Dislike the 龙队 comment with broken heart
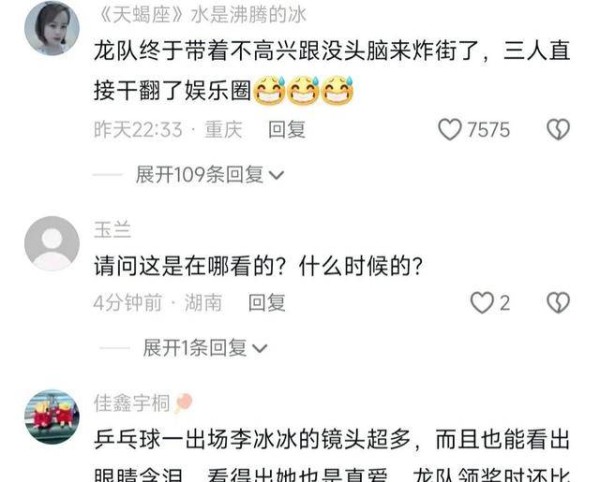The height and width of the screenshot is (482, 600). (x=558, y=129)
